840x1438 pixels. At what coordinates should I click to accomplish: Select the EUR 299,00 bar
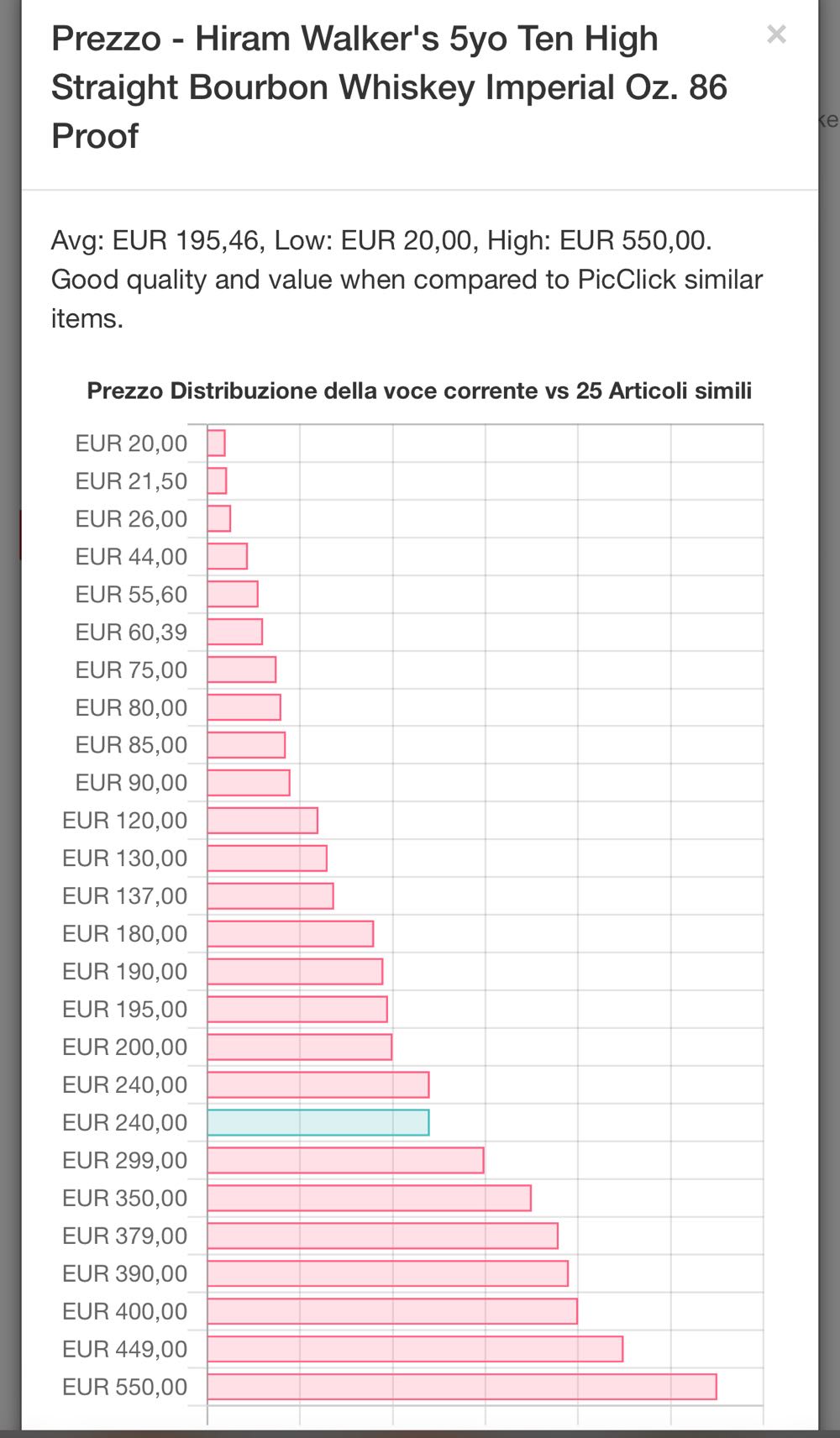tap(345, 1160)
